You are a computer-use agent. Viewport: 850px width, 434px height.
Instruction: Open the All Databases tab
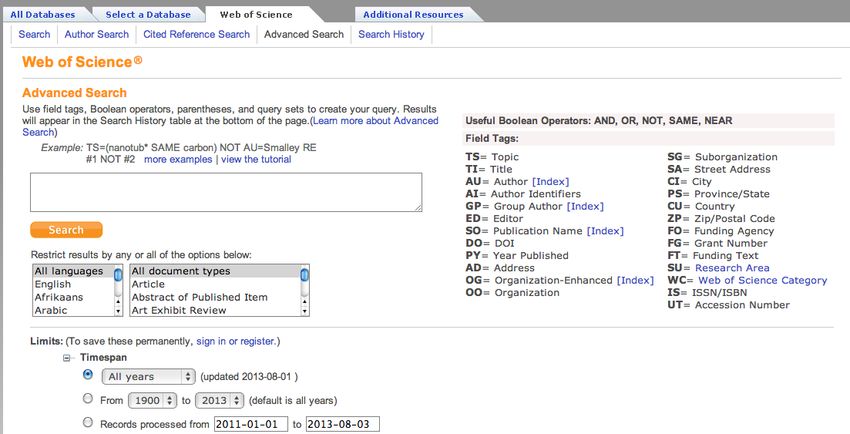coord(42,15)
